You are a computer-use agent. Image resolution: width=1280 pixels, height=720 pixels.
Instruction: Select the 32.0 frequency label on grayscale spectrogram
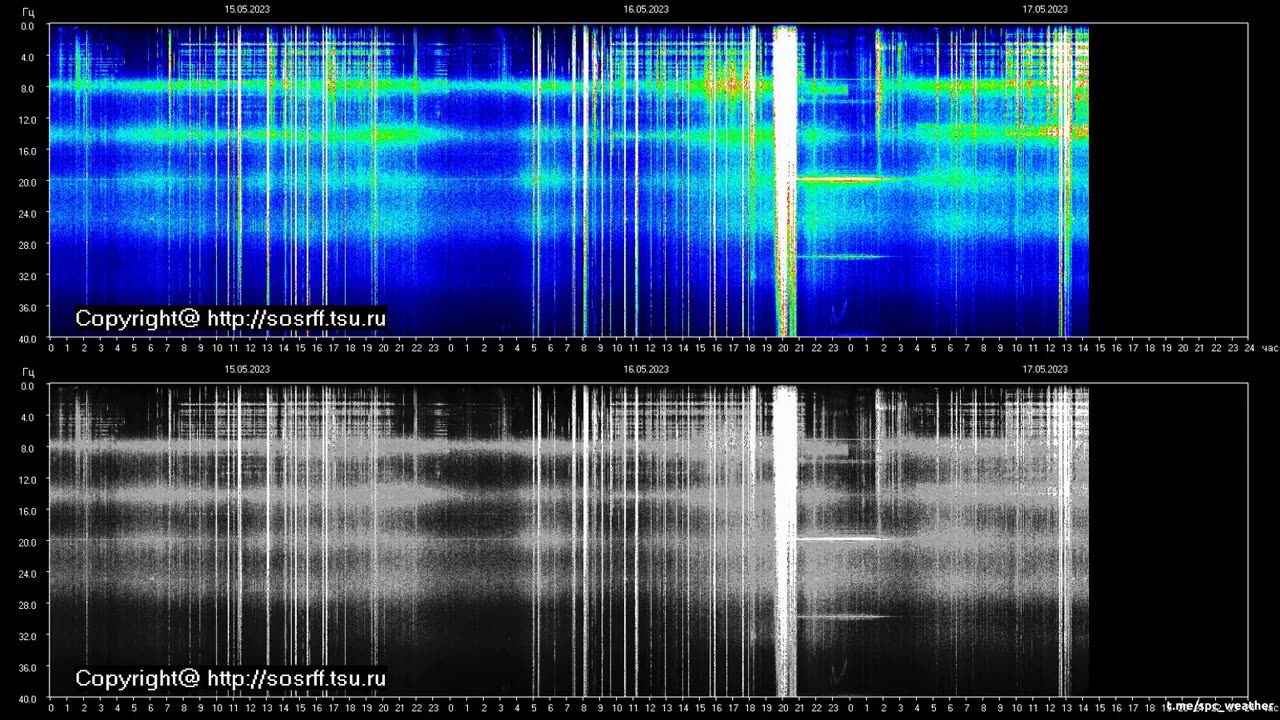pos(28,636)
